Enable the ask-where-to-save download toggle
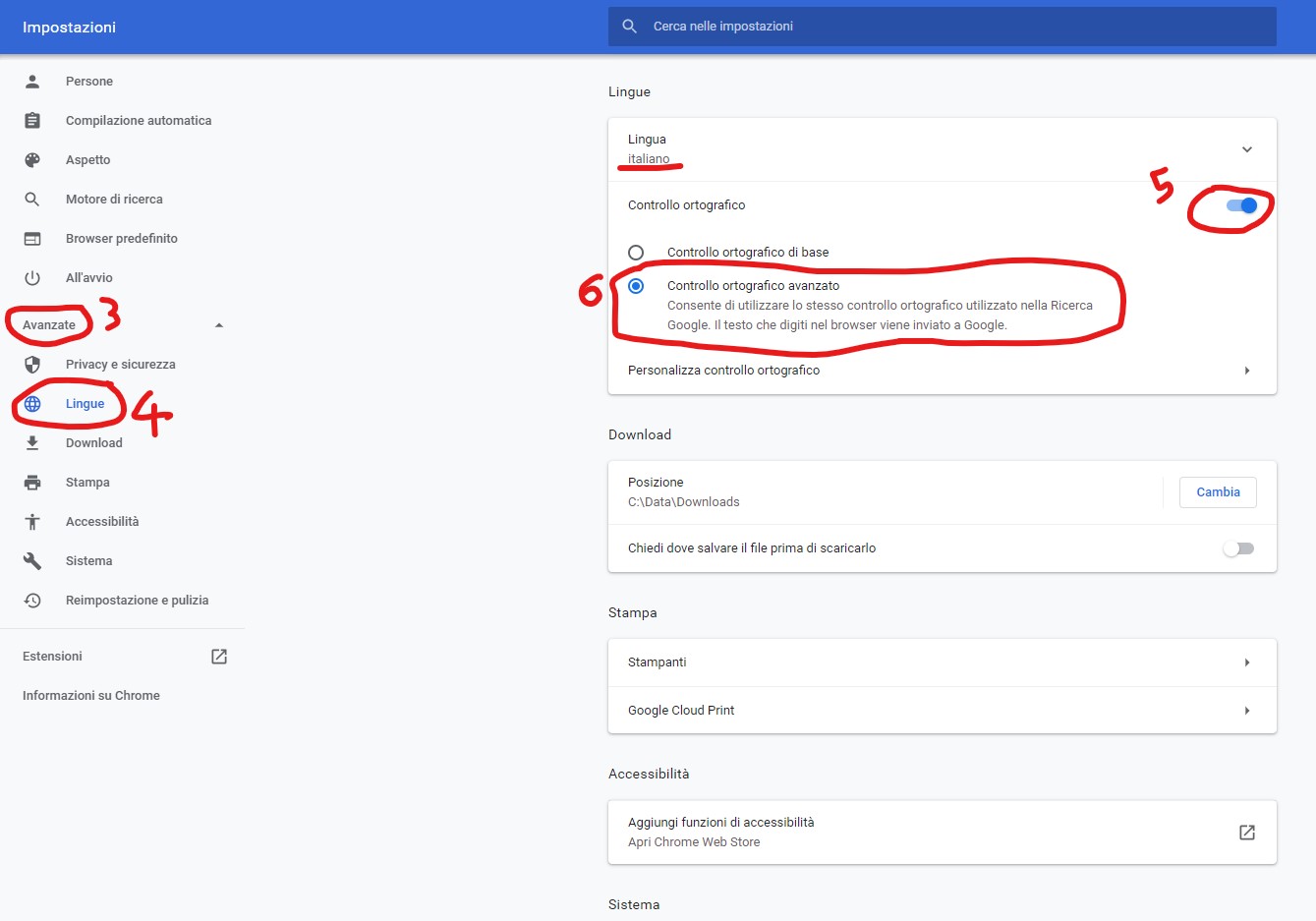This screenshot has width=1316, height=921. click(x=1238, y=548)
